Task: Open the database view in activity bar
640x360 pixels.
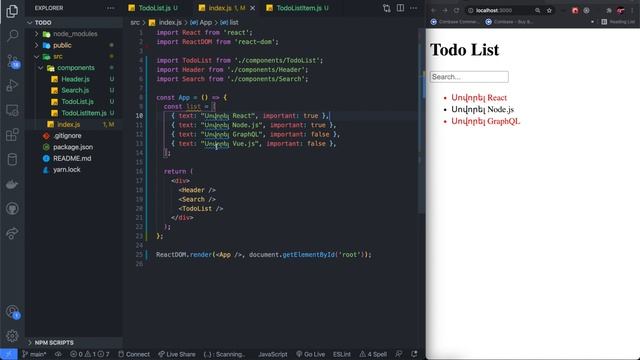Action: click(12, 160)
